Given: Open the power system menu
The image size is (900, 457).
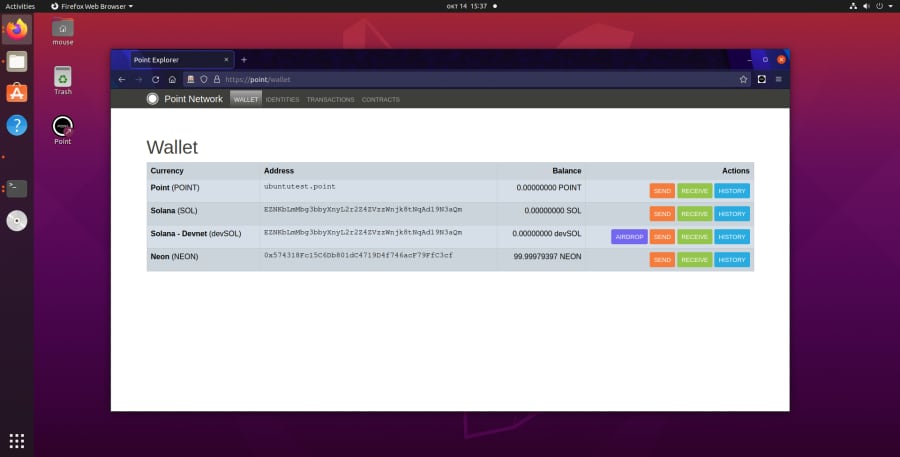Looking at the screenshot, I should (879, 6).
